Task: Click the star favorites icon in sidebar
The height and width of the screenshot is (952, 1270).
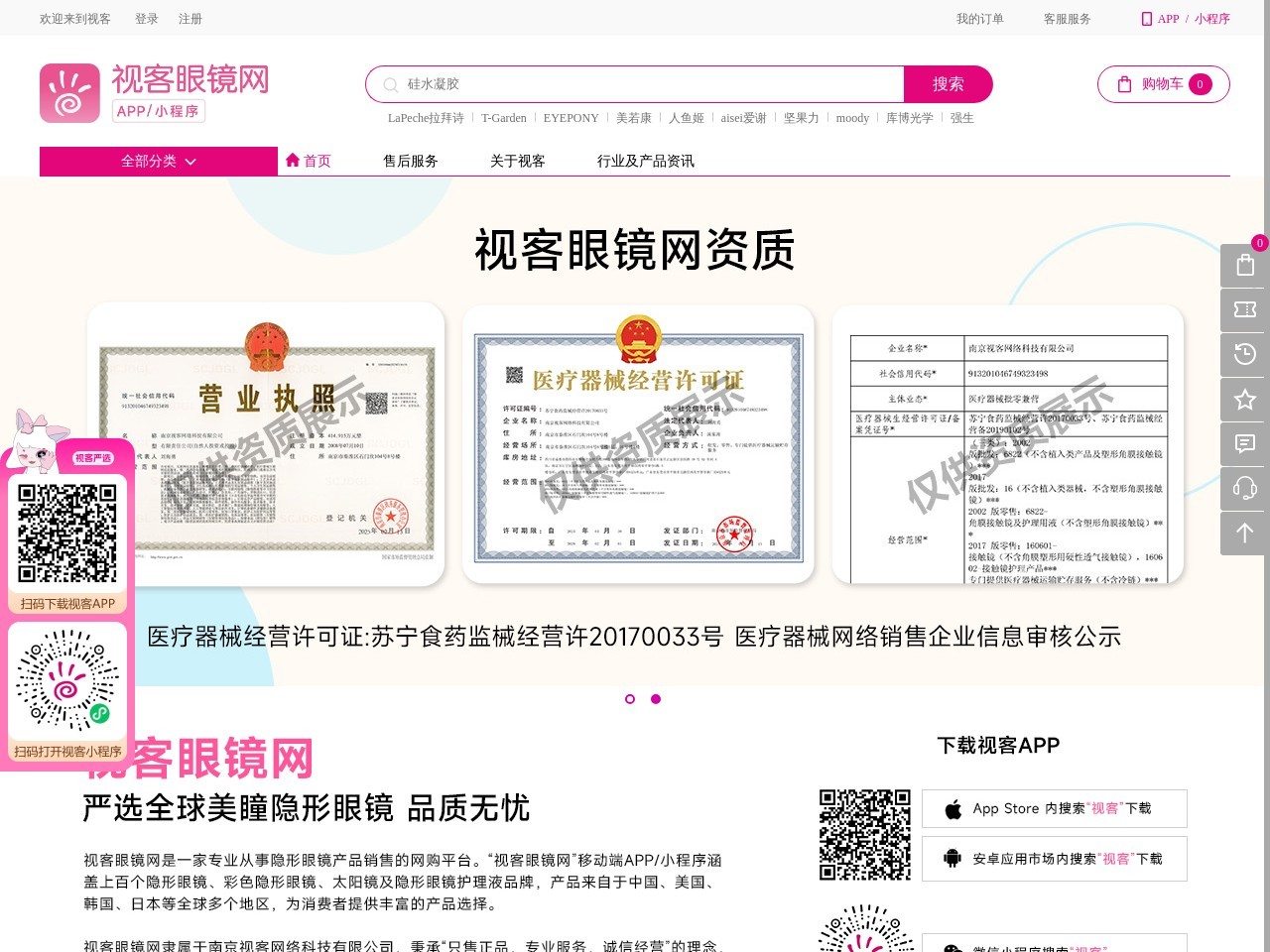Action: (x=1245, y=400)
